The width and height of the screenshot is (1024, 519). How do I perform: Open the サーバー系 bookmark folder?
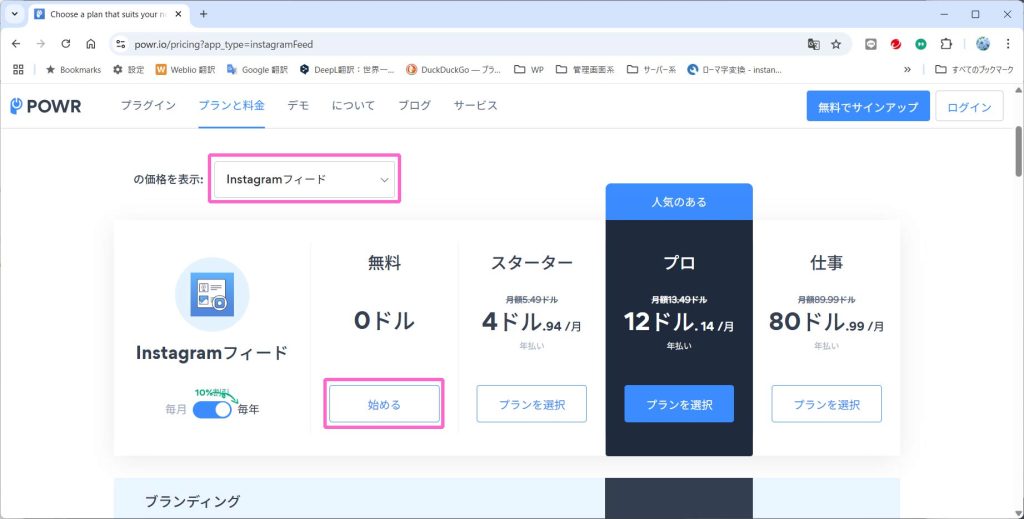click(x=651, y=69)
